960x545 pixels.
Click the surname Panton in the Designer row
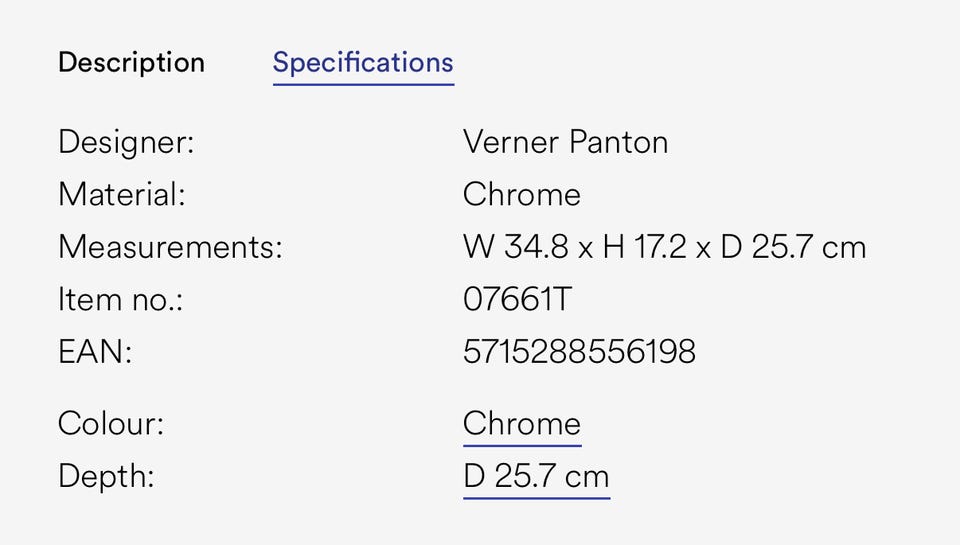point(618,142)
